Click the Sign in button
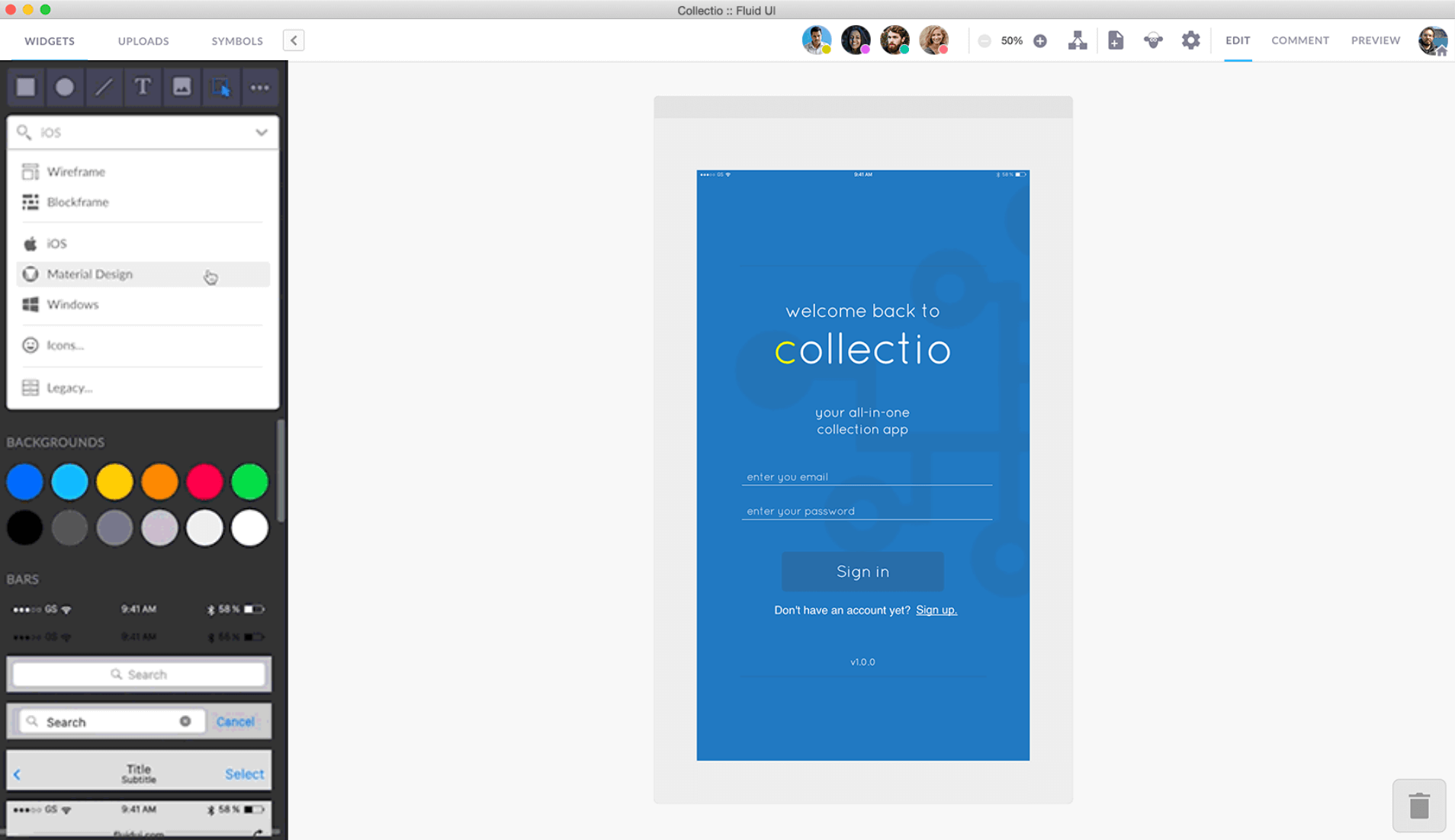This screenshot has height=840, width=1455. pyautogui.click(x=862, y=572)
